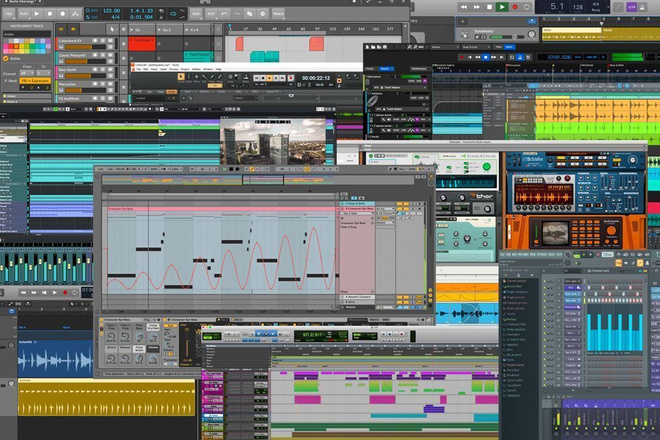Expand Current project in FL Studio browser
The image size is (660, 440).
(x=516, y=281)
